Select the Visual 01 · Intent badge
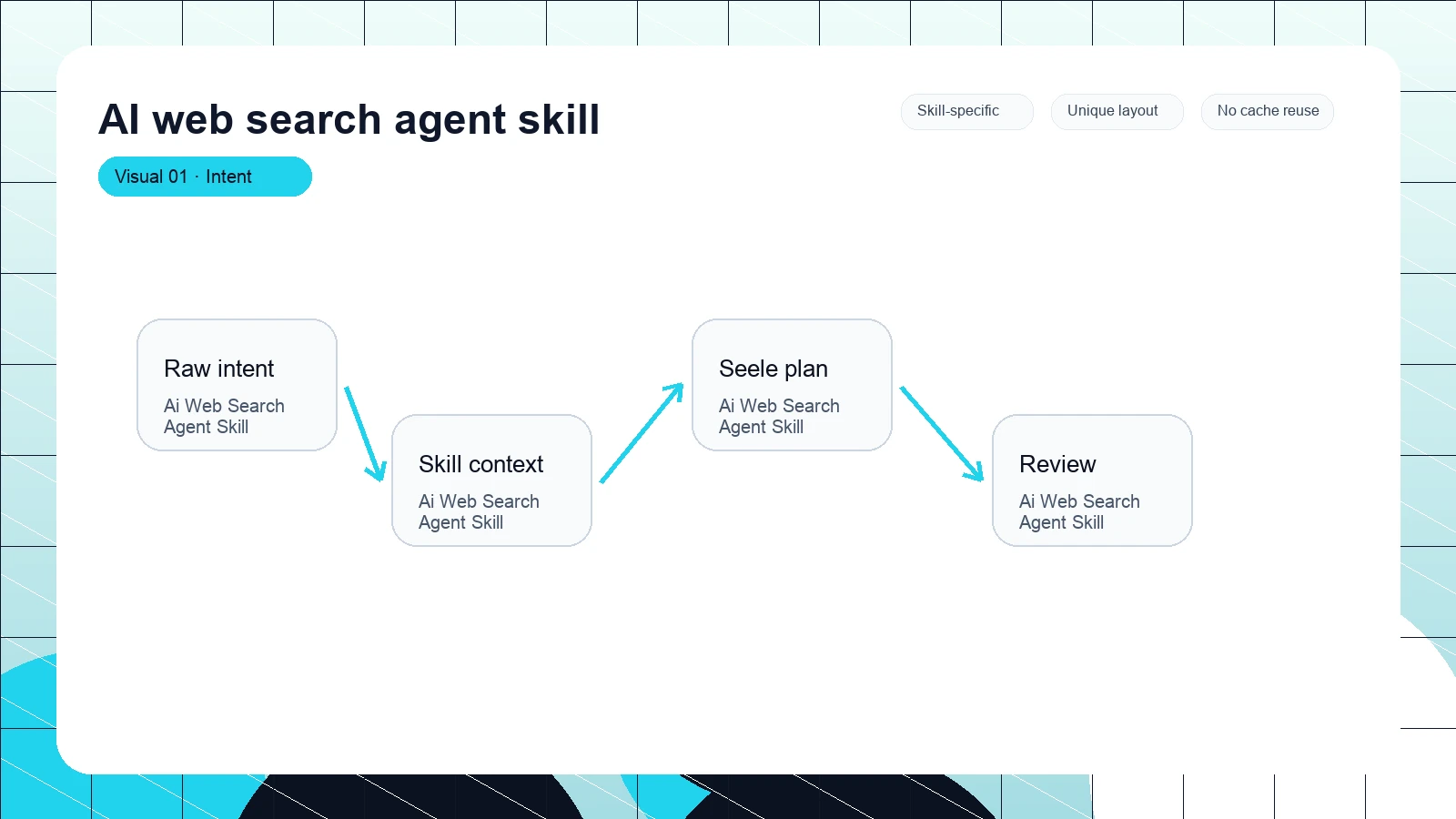The image size is (1456, 819). pos(205,177)
